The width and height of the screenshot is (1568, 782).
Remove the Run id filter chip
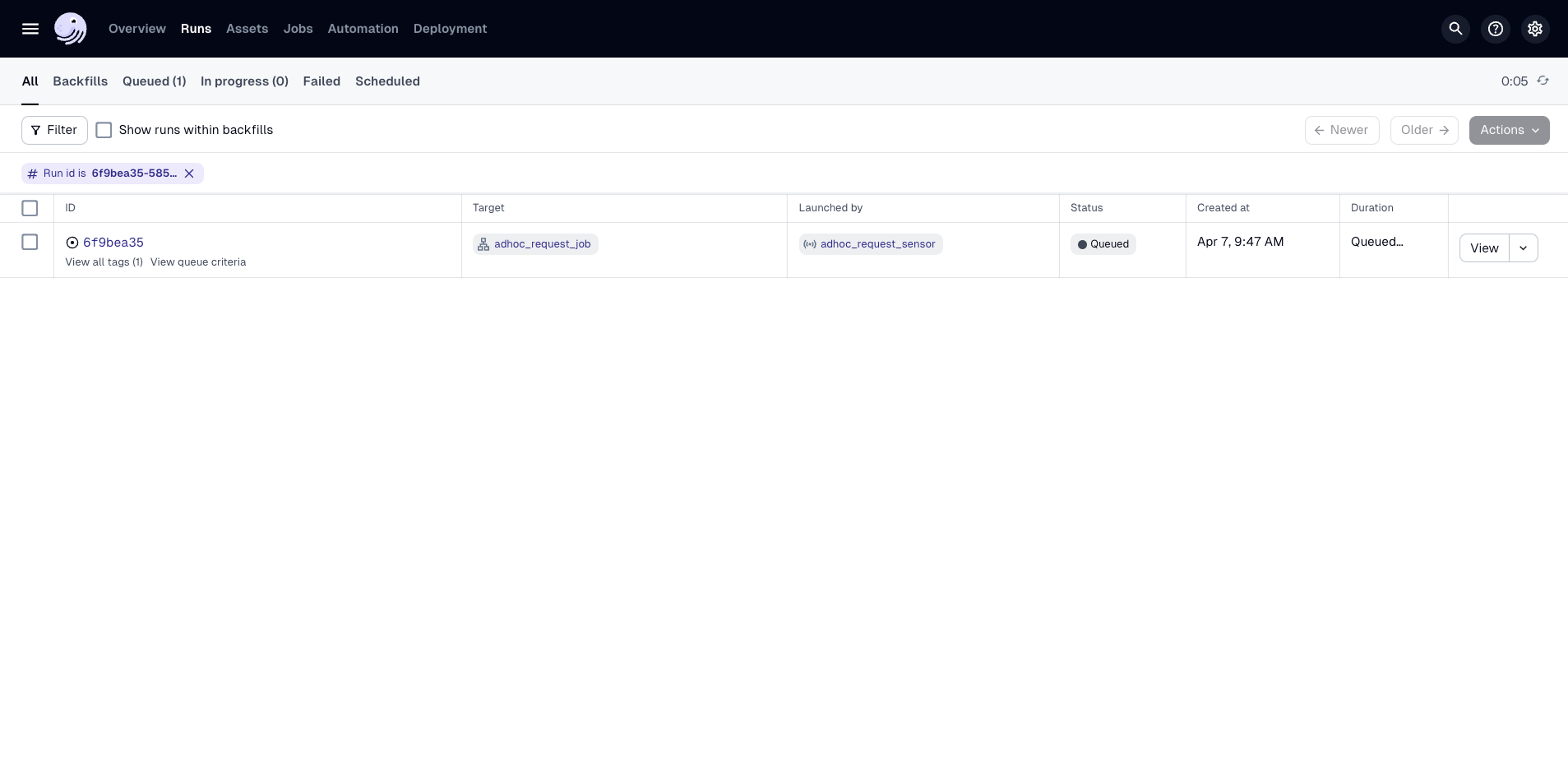[x=190, y=174]
